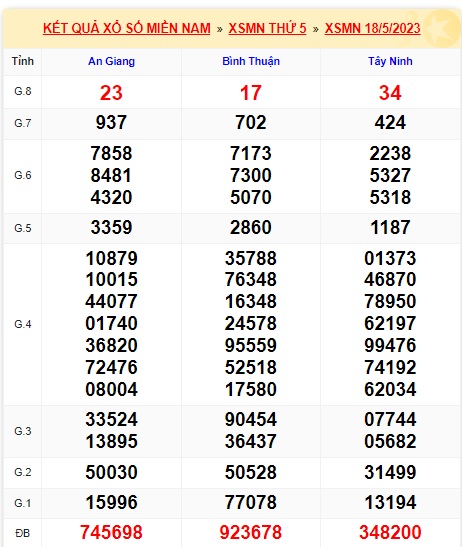Screen dimensions: 462x547
Task: Click An Giang G.1 number 15996
Action: pos(111,503)
